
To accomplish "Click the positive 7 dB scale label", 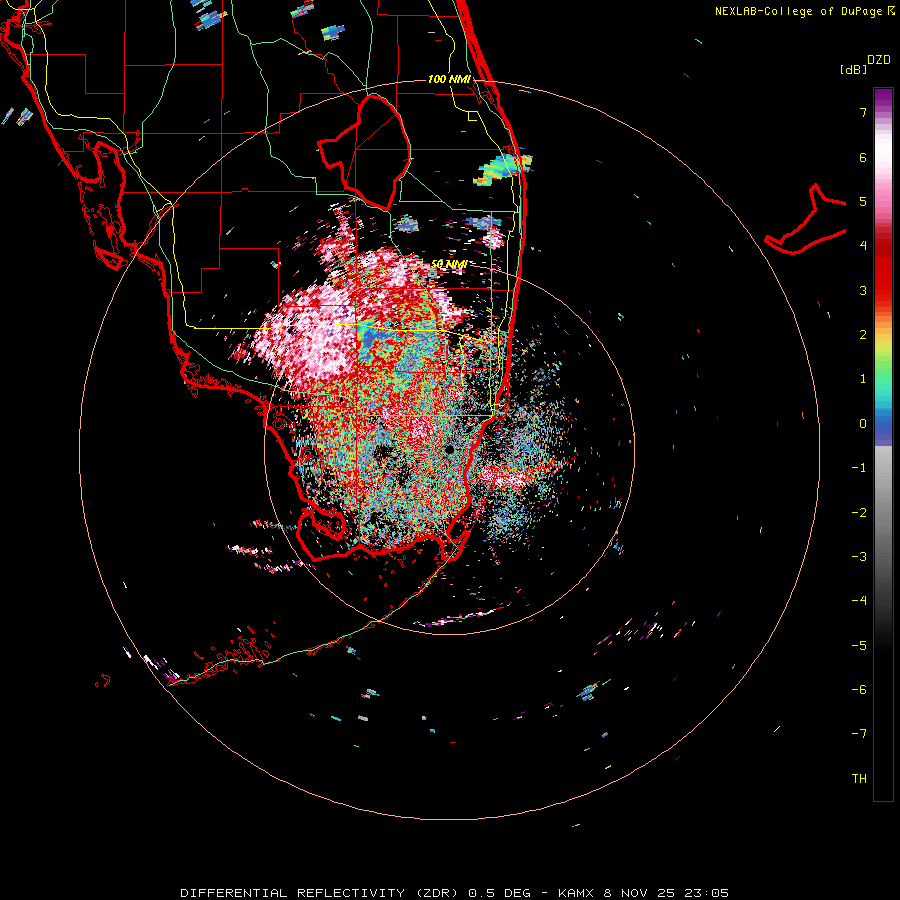I will 863,112.
